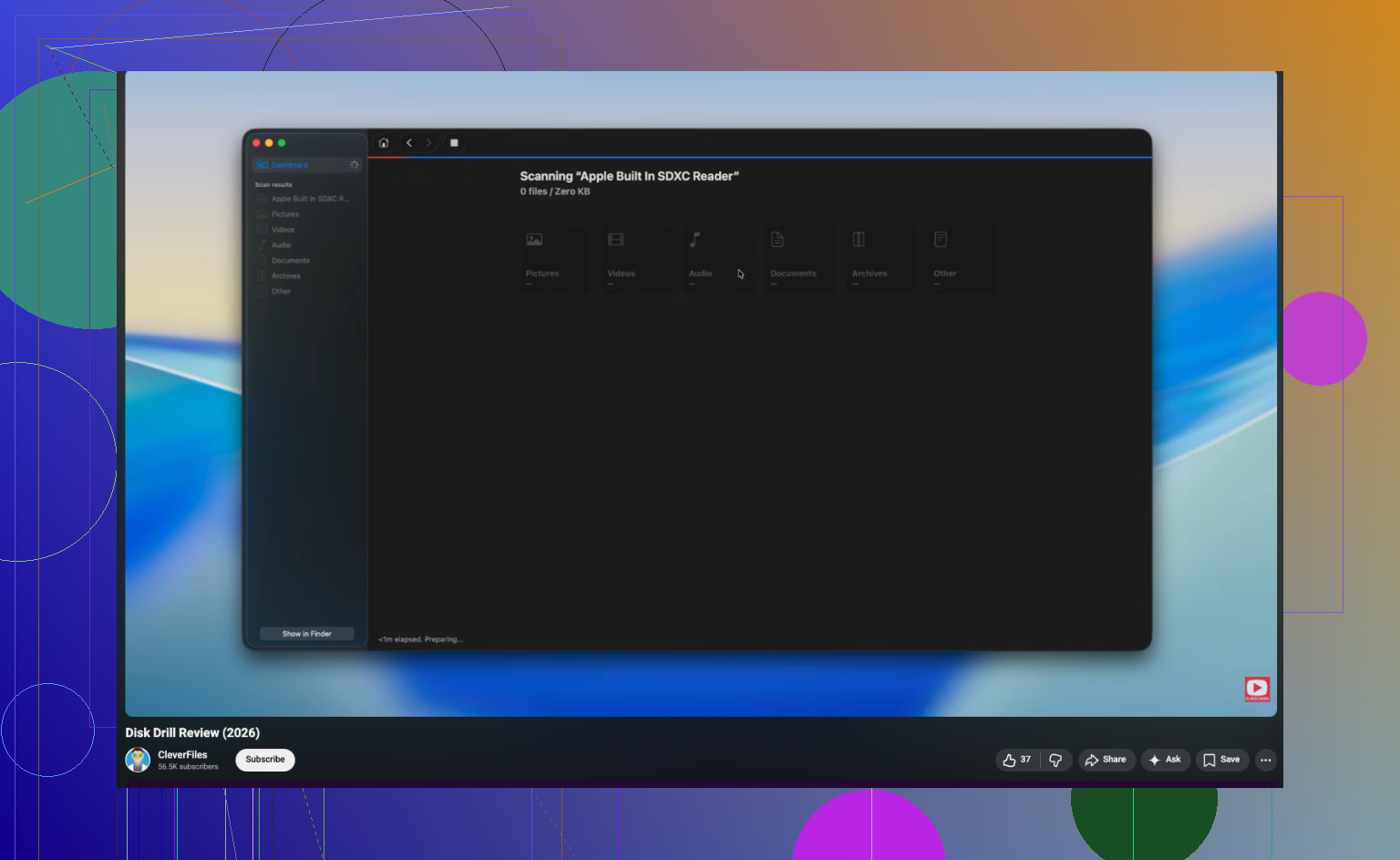This screenshot has height=860, width=1400.
Task: Click the "<1m elapsed. Preparing..." status text
Action: (x=421, y=639)
